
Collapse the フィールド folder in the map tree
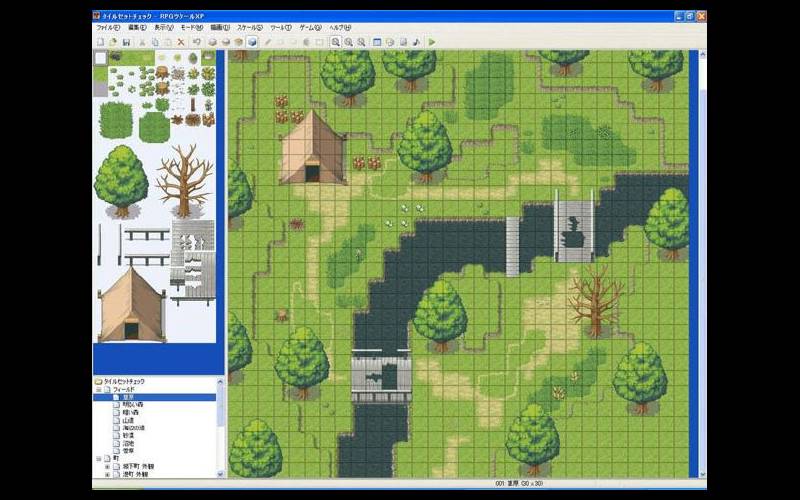coord(98,390)
